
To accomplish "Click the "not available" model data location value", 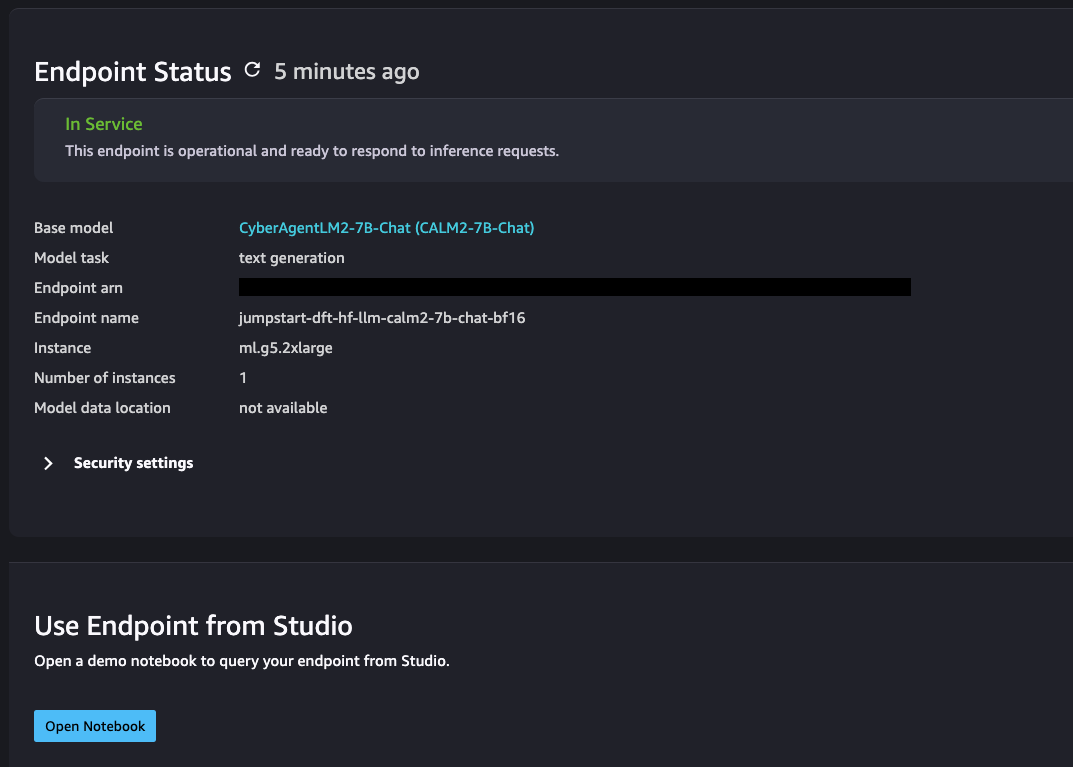I will coord(283,408).
